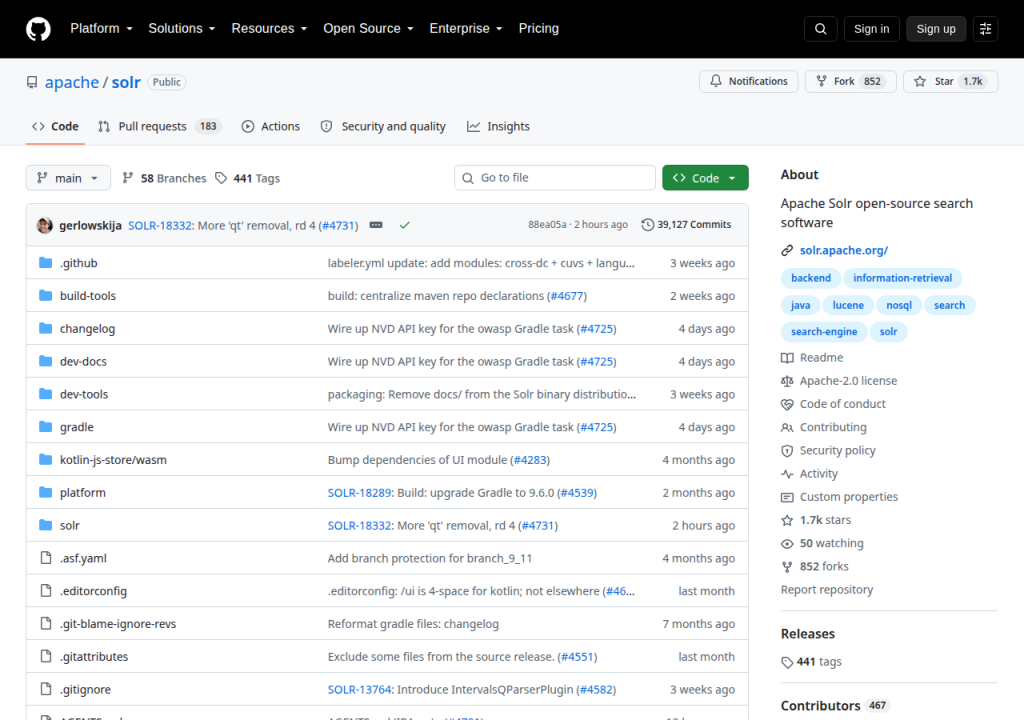Switch to the Pull requests tab

159,127
